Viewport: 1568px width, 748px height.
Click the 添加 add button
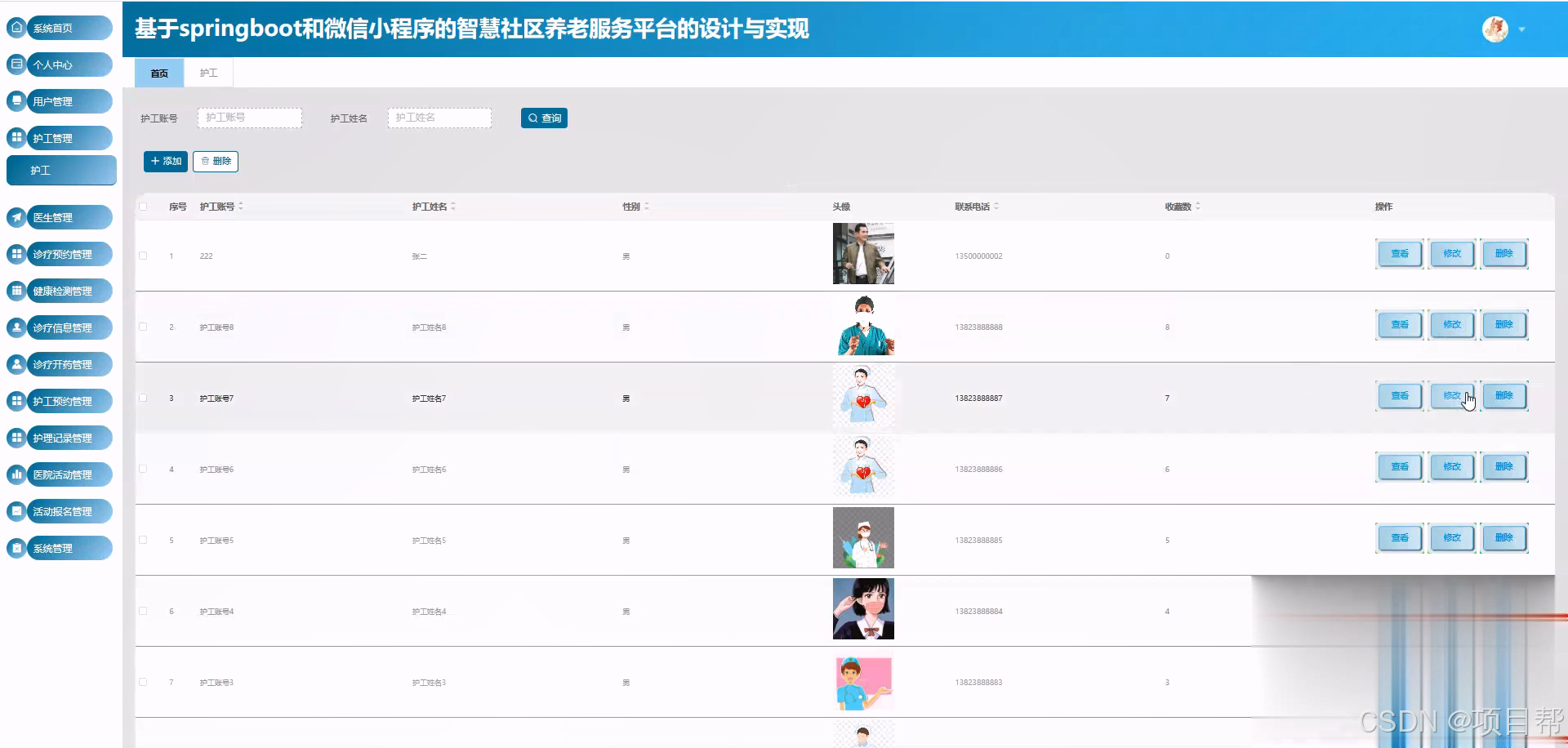tap(166, 161)
